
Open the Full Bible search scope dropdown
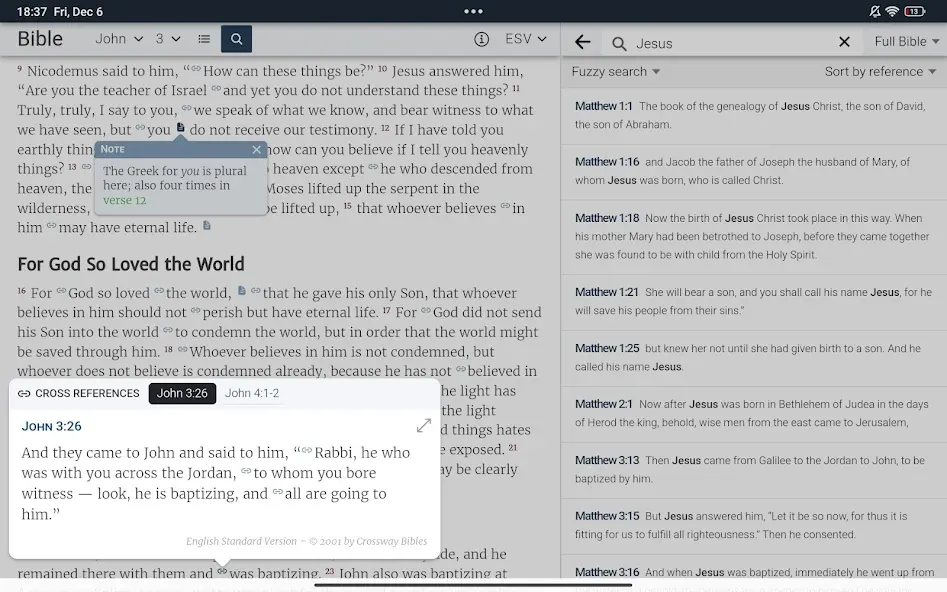click(907, 41)
